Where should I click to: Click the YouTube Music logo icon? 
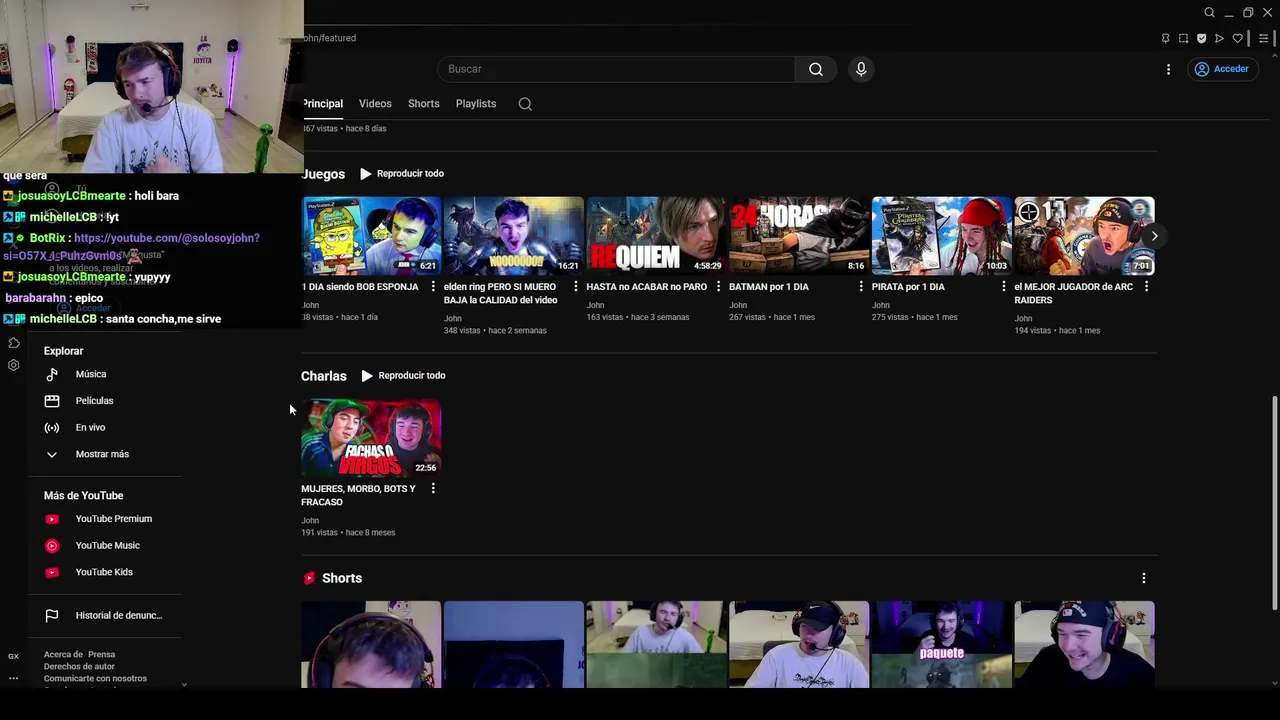point(52,546)
